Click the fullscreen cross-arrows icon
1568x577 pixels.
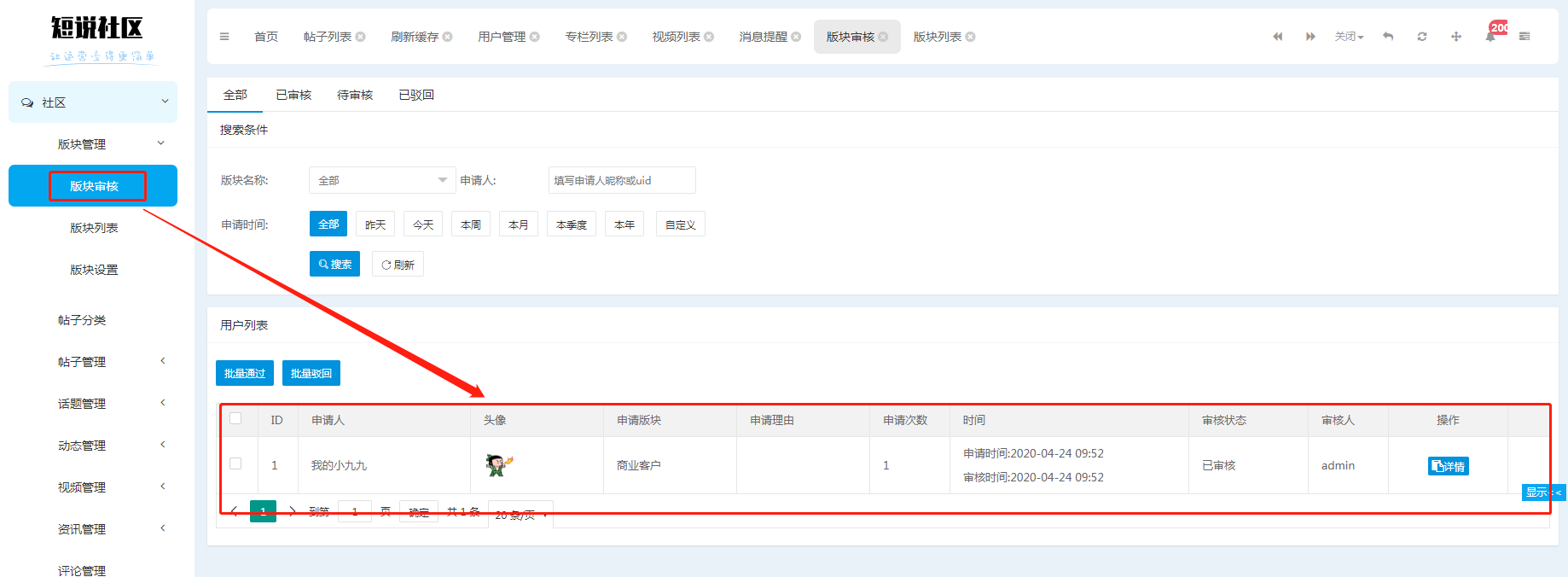click(x=1456, y=37)
